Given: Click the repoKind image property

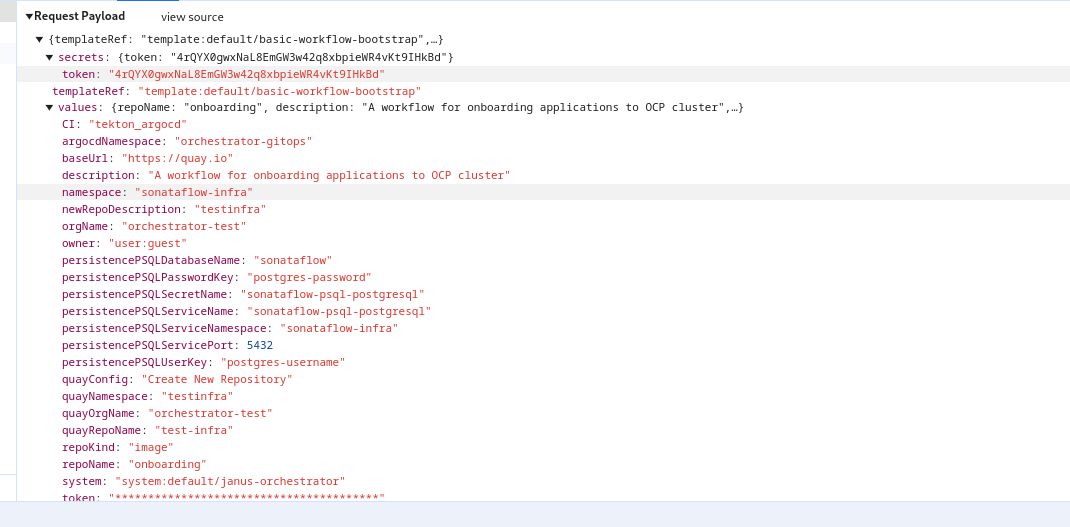Looking at the screenshot, I should (x=117, y=448).
